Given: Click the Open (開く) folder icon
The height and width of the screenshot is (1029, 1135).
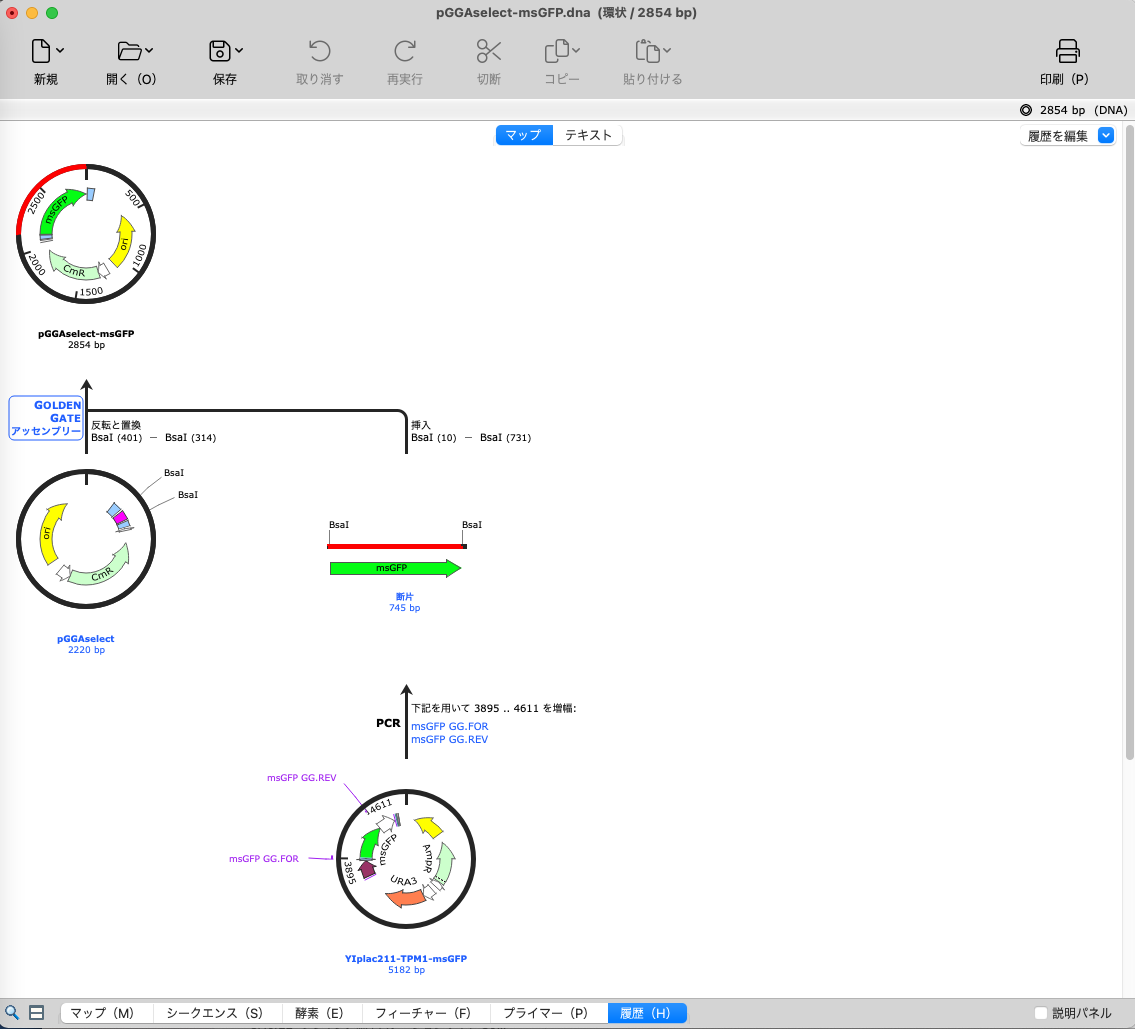Looking at the screenshot, I should tap(128, 51).
